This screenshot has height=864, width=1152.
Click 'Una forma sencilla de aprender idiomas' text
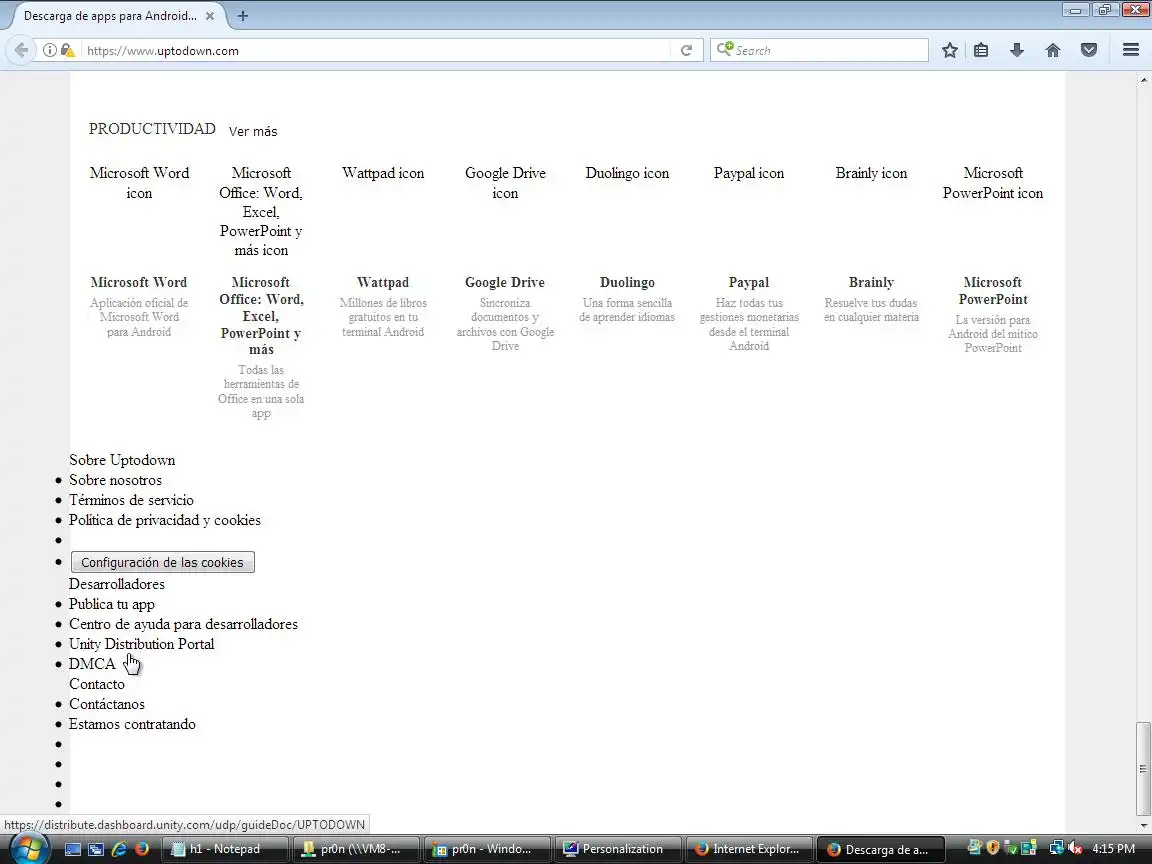[x=627, y=310]
